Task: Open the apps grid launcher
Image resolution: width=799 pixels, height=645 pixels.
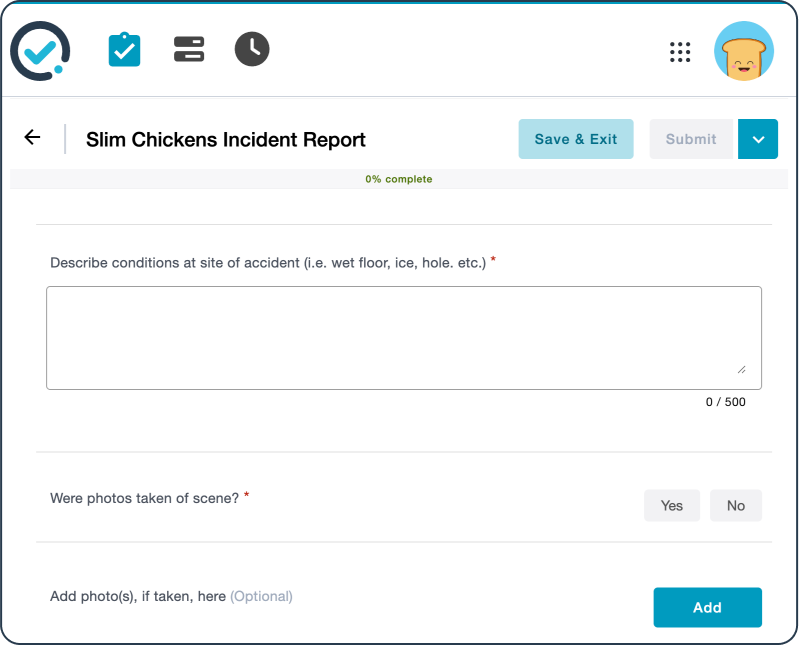Action: click(680, 52)
